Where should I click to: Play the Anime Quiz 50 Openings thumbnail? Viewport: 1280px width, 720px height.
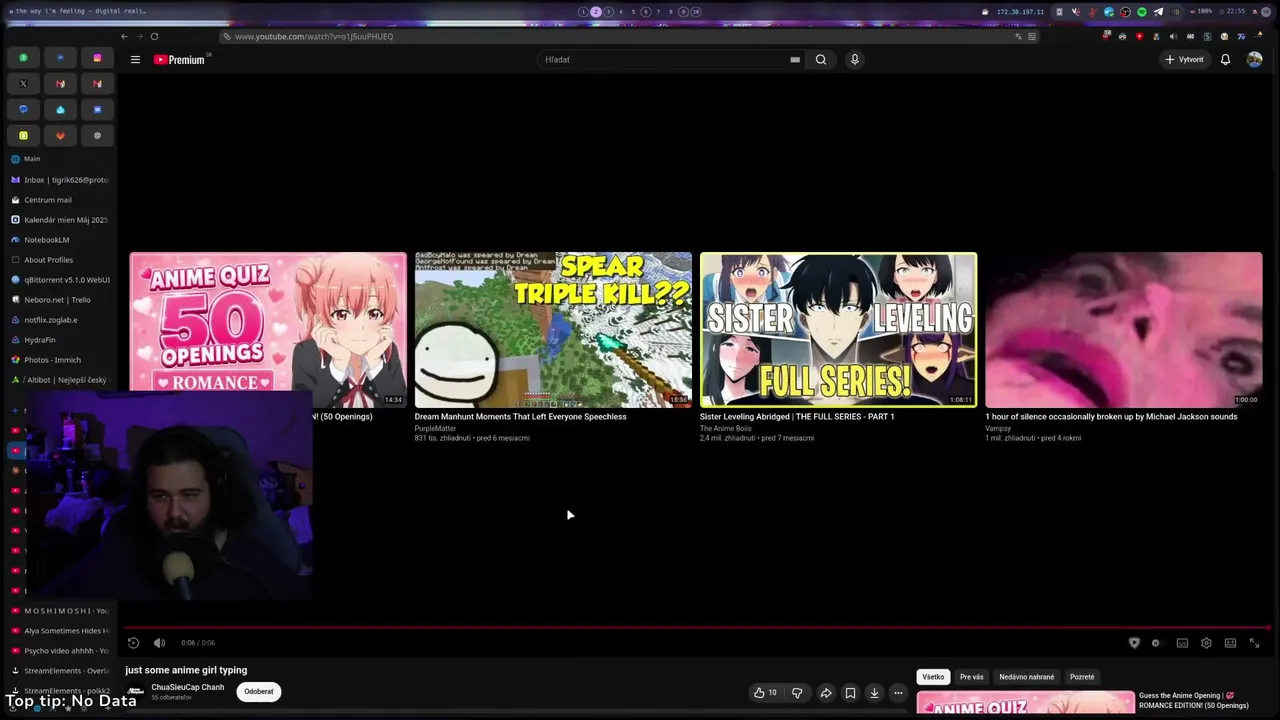(x=268, y=330)
